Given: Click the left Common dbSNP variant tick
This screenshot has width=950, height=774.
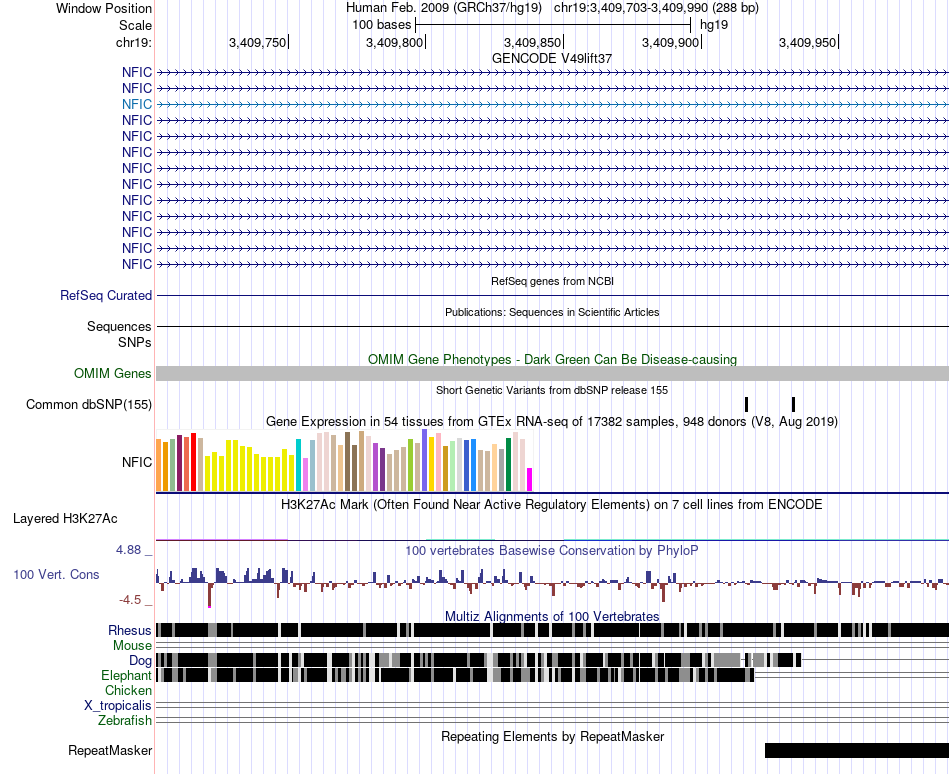Looking at the screenshot, I should point(746,405).
